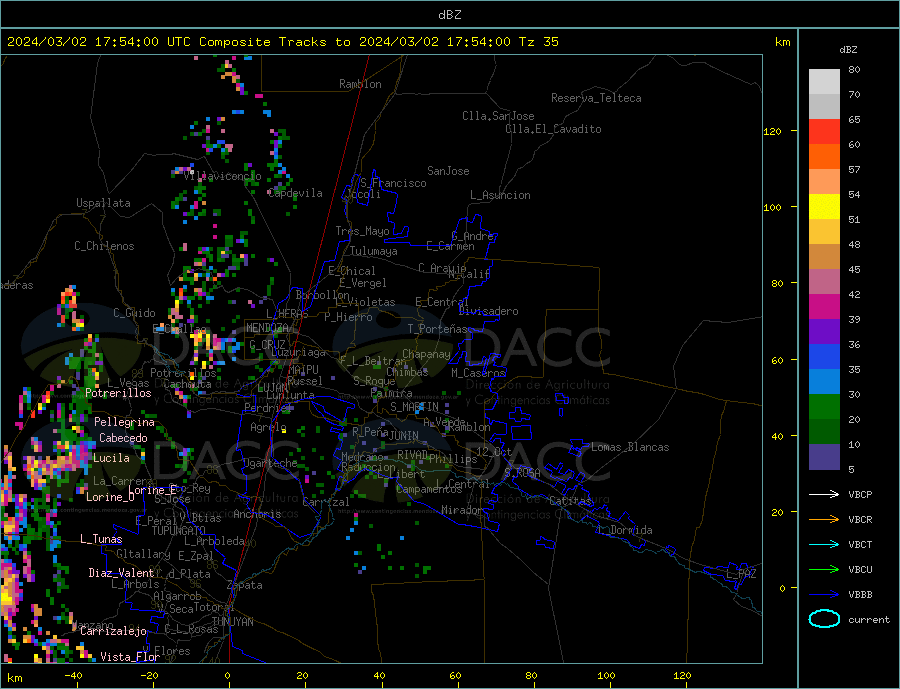
Task: Click the 'VBCP' legend label
Action: (x=860, y=494)
